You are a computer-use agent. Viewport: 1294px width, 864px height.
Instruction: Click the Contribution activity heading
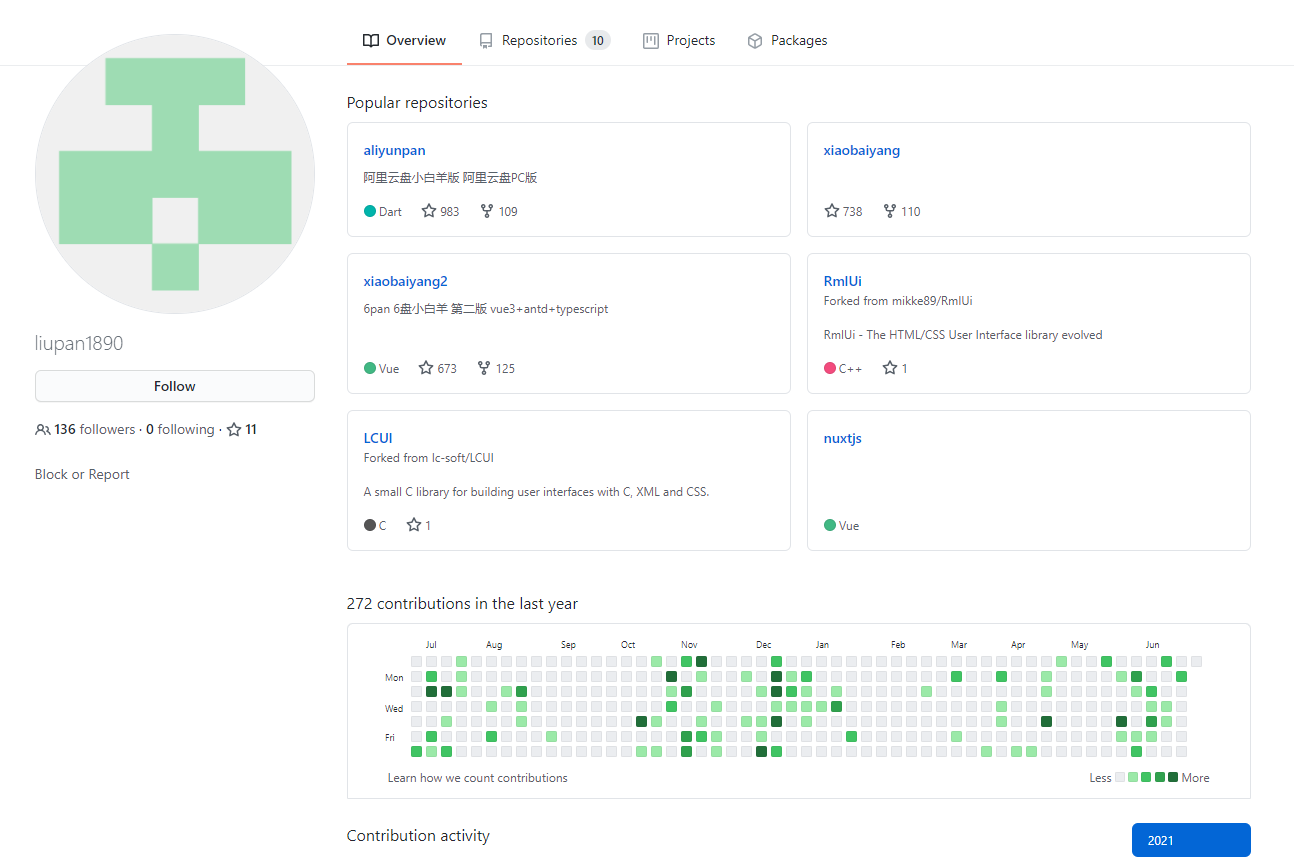tap(418, 835)
